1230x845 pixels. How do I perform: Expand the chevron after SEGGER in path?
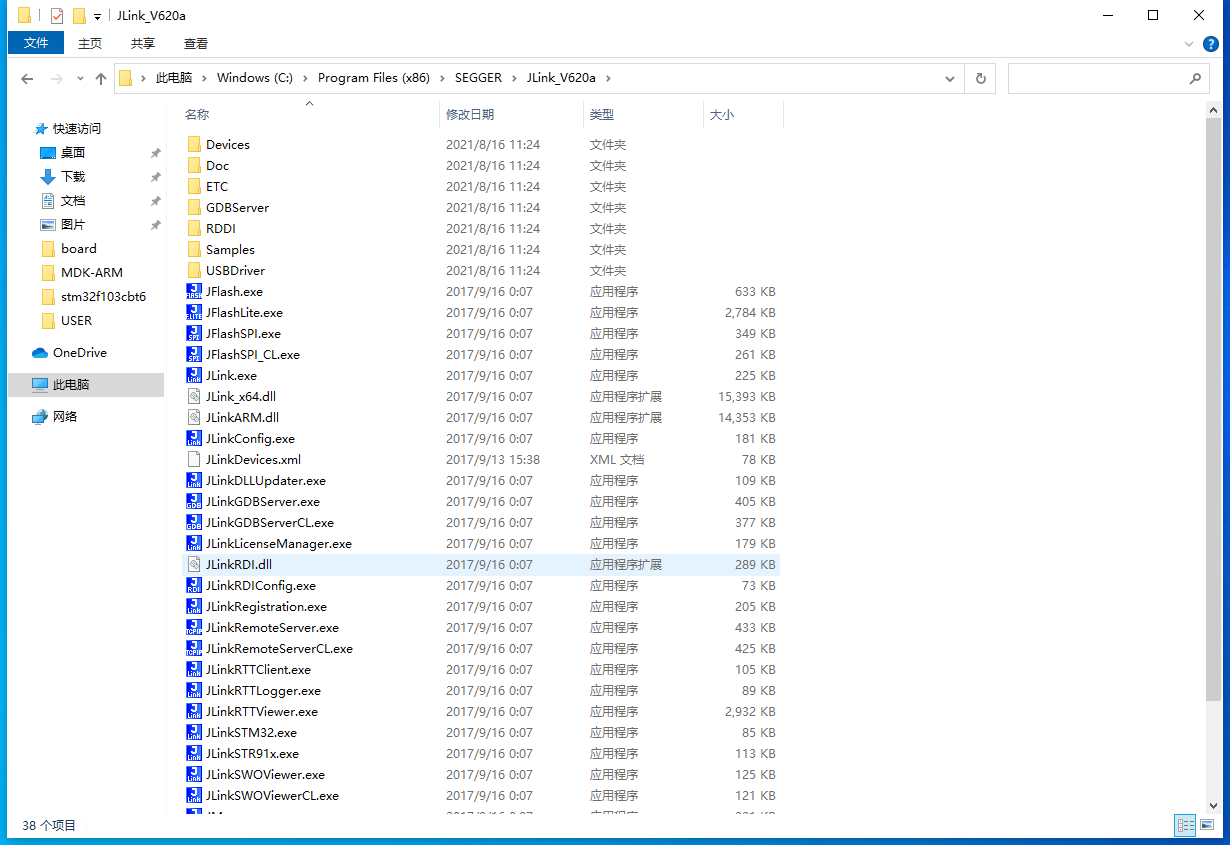tap(516, 78)
